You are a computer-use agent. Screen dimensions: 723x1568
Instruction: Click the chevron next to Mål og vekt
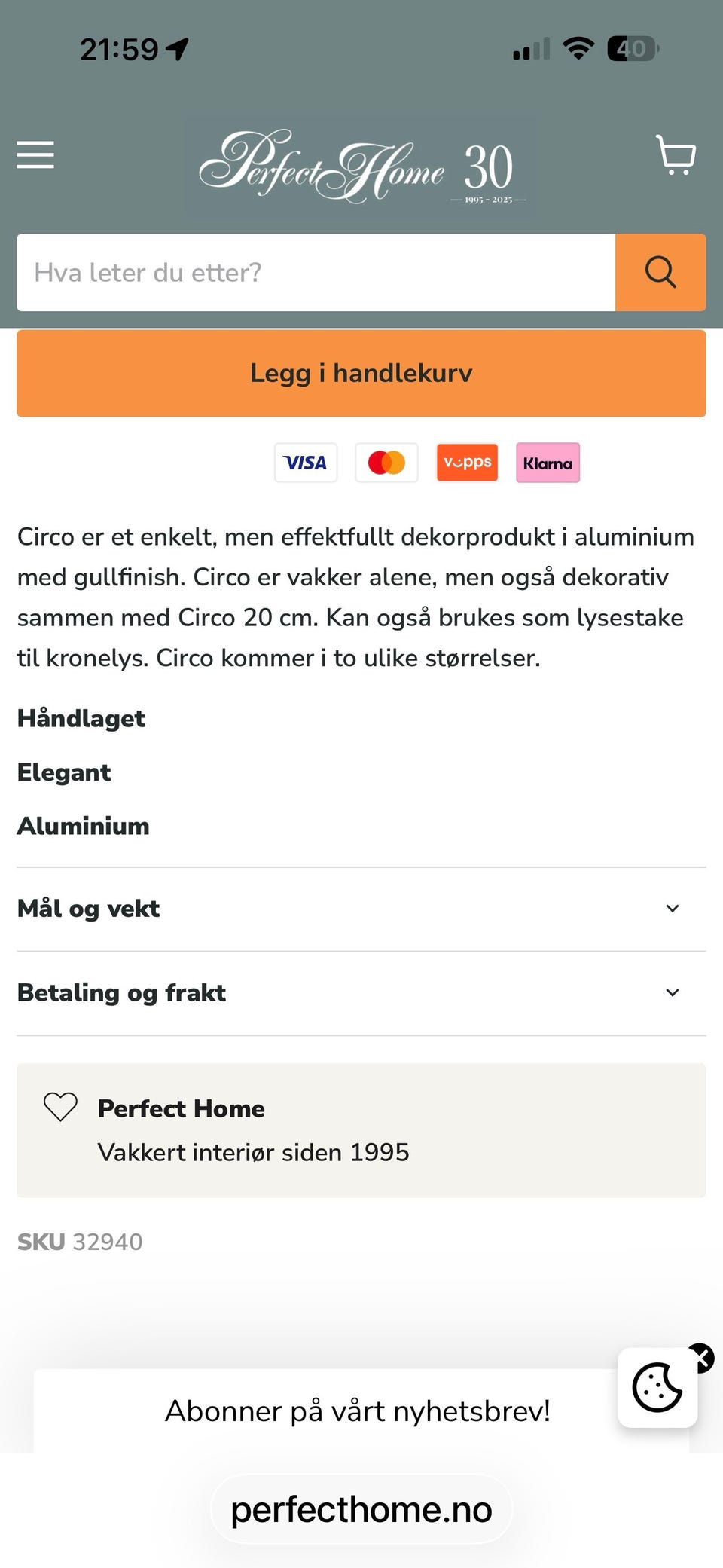(673, 909)
